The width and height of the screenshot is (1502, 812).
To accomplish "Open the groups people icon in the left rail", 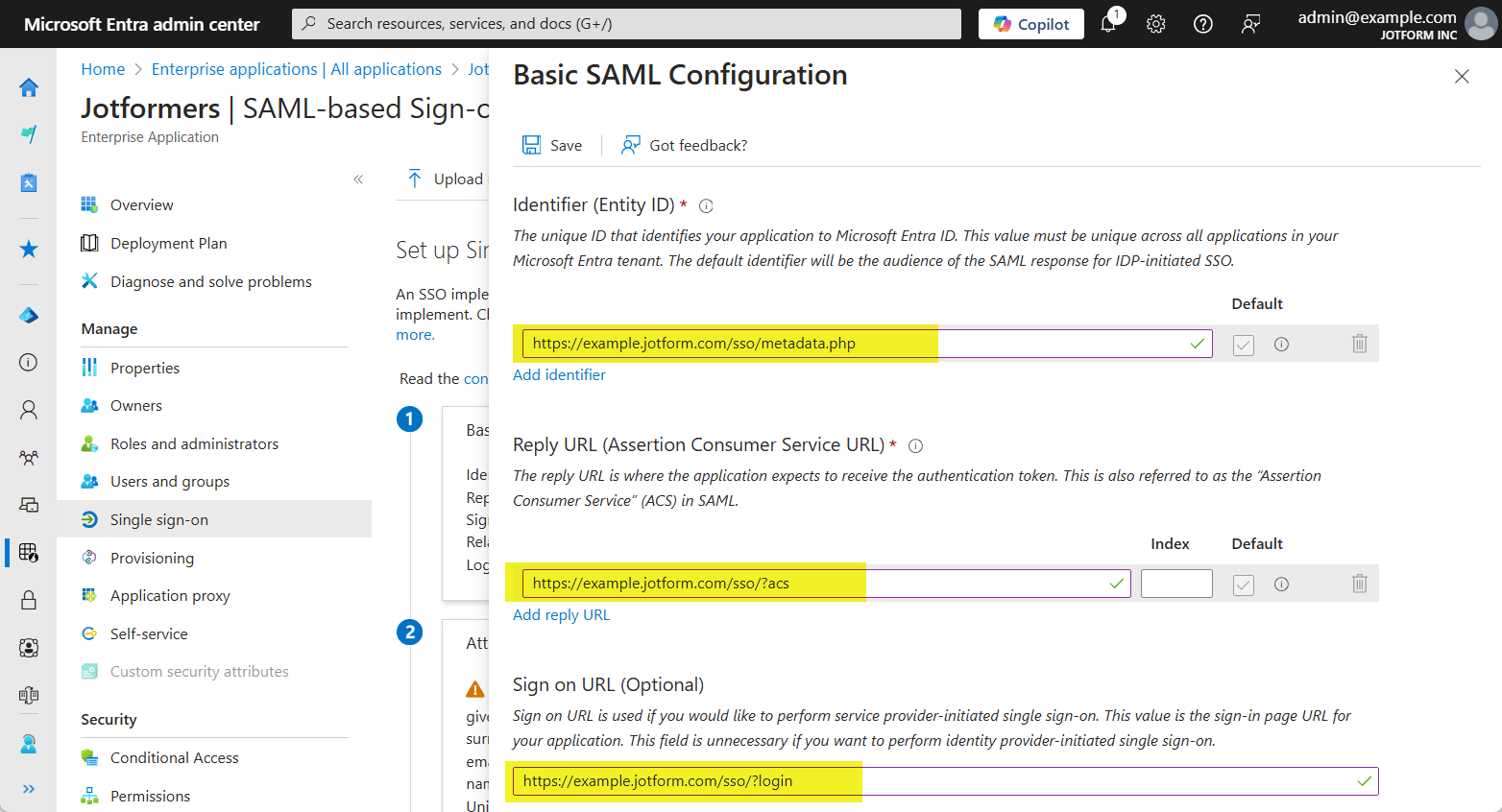I will pos(29,458).
